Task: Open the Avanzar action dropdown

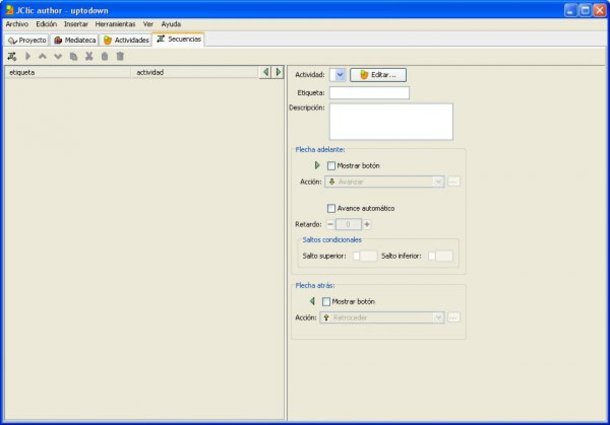Action: point(384,182)
